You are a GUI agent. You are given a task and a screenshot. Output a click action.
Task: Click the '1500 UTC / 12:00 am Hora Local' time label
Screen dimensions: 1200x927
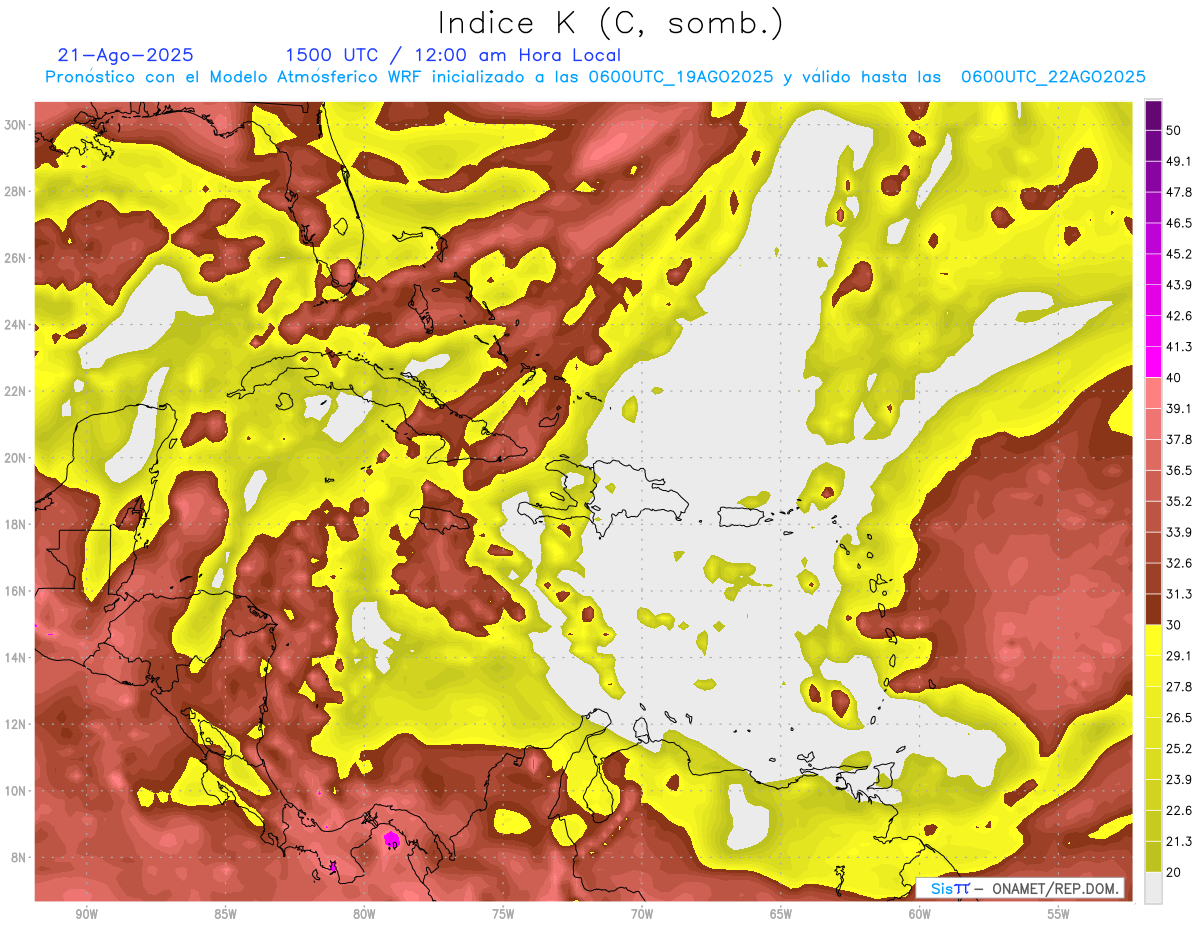coord(453,55)
